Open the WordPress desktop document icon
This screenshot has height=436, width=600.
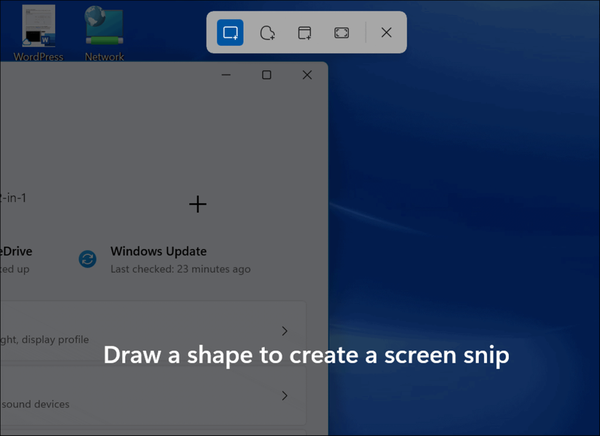click(x=38, y=33)
